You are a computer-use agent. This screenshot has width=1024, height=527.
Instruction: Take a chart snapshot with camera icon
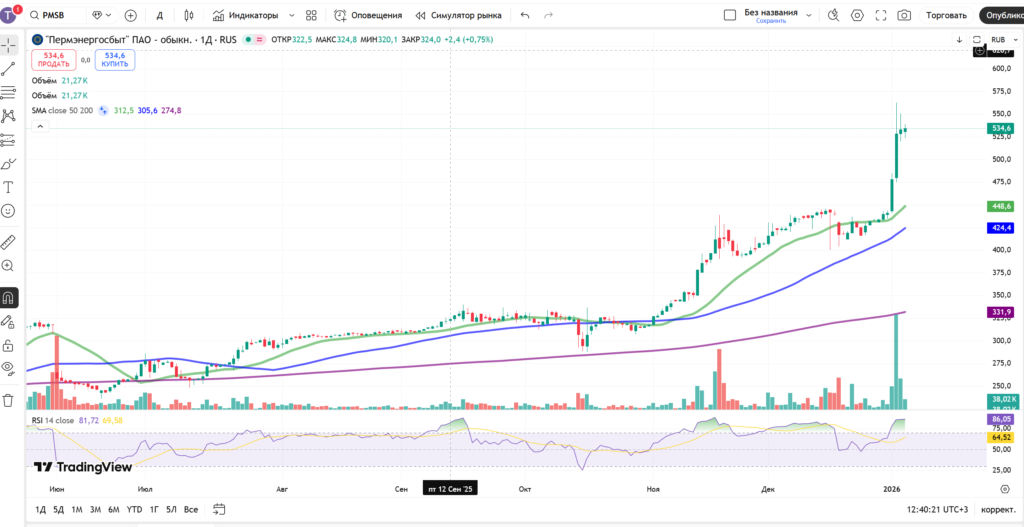click(x=904, y=15)
